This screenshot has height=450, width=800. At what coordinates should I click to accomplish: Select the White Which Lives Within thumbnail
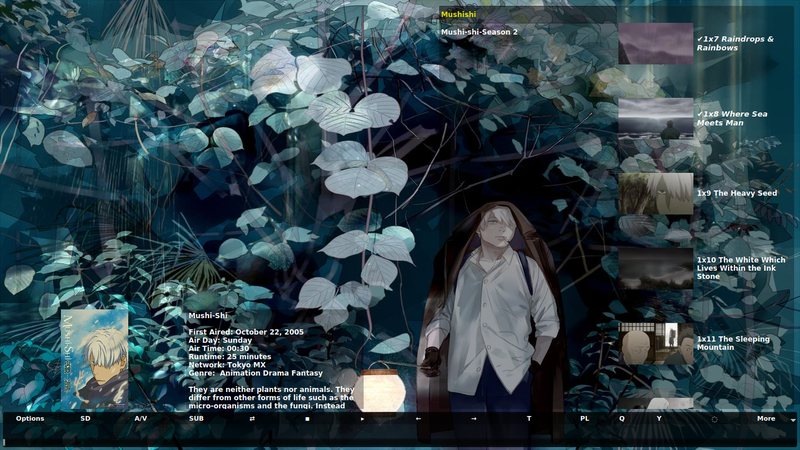656,268
